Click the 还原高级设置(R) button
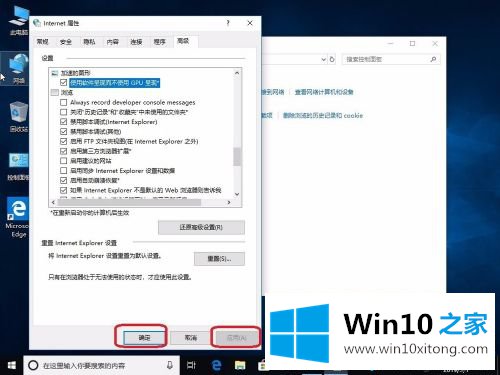 (201, 227)
